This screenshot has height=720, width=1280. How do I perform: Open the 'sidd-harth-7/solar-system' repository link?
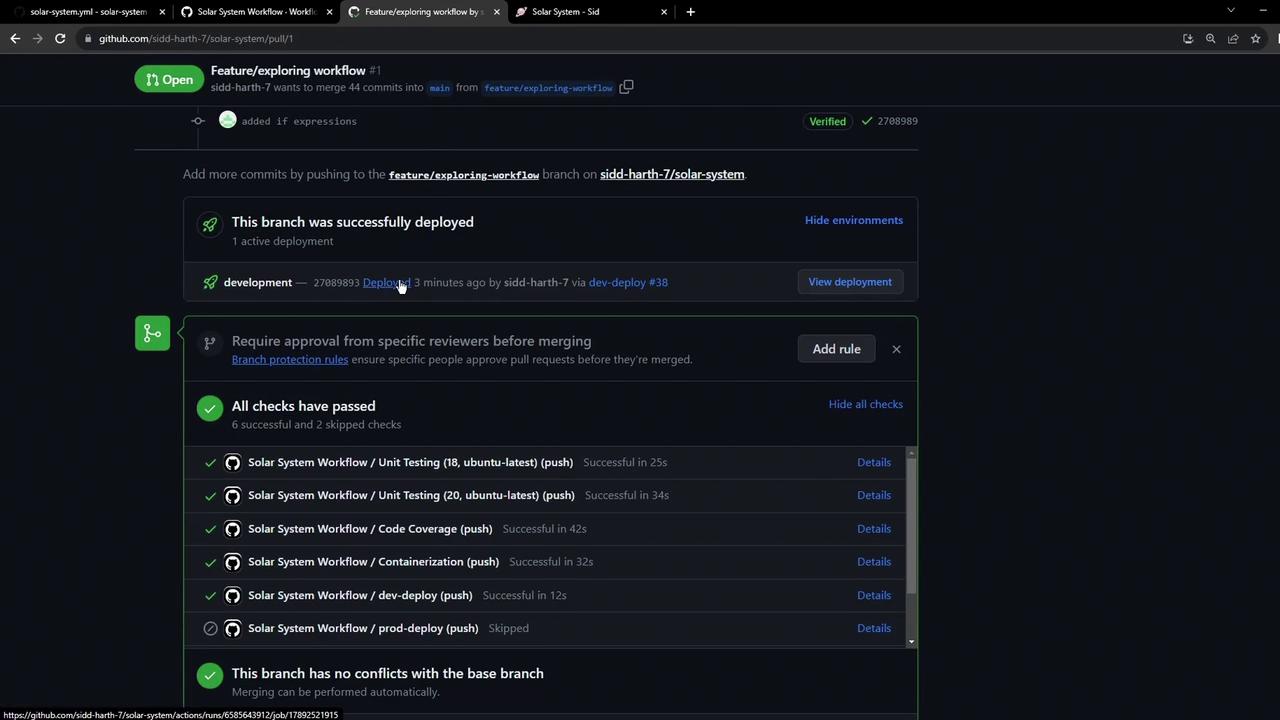672,174
